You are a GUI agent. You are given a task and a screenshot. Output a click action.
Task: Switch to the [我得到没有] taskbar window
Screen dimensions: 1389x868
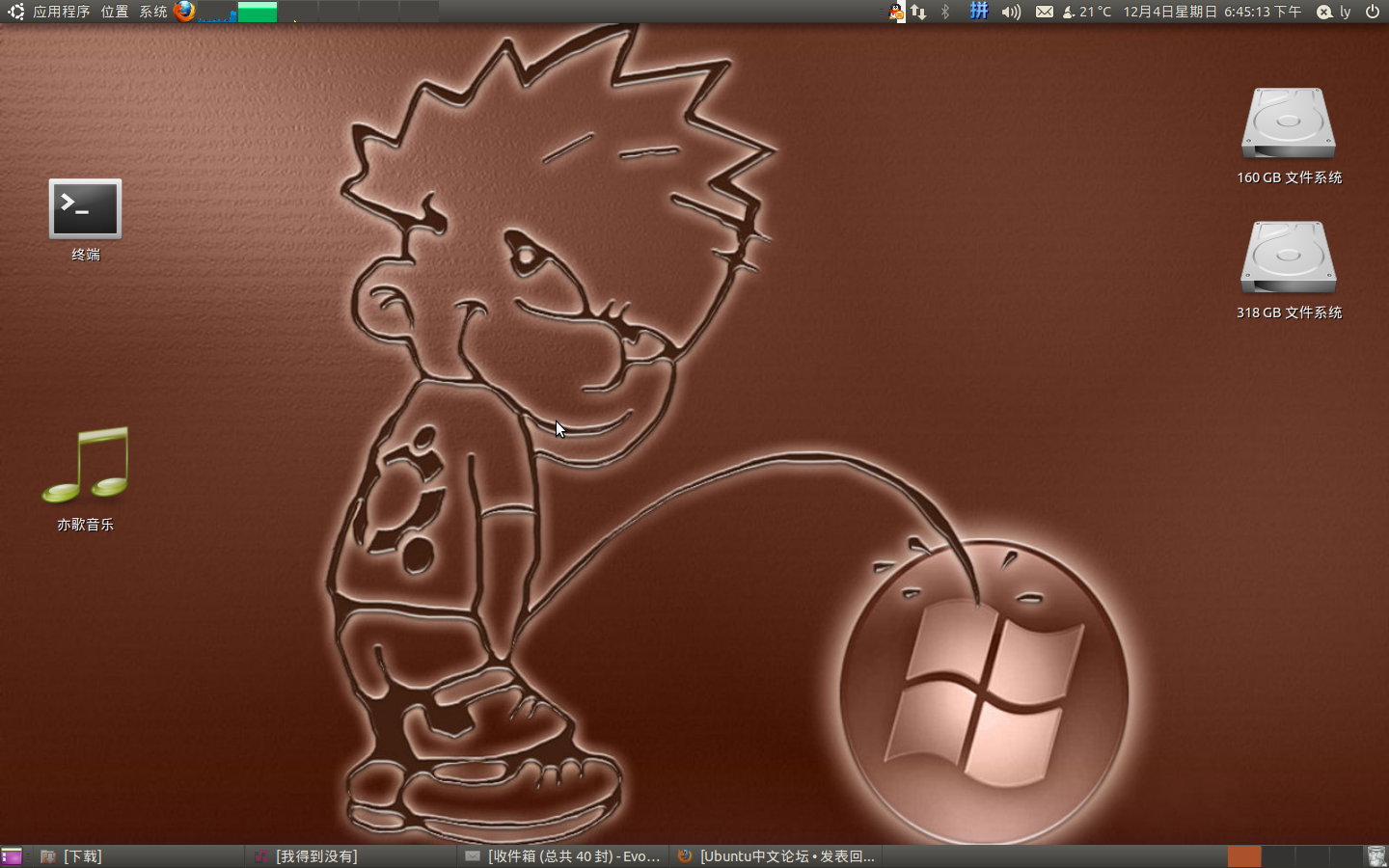[x=351, y=856]
